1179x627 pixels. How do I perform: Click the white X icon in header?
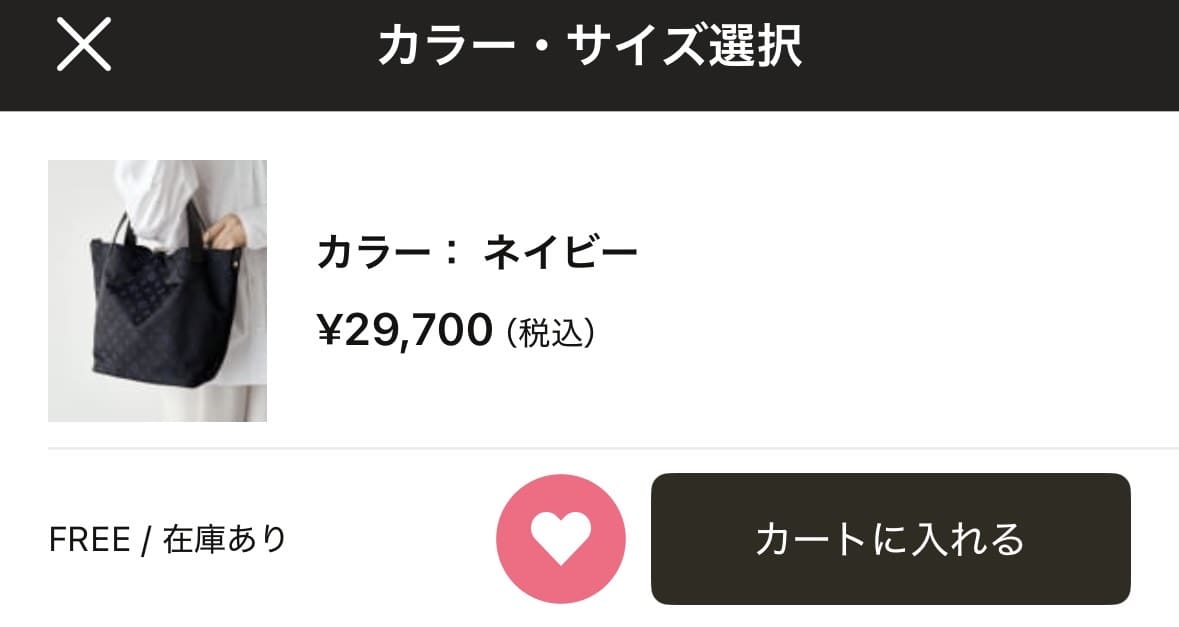[x=84, y=46]
